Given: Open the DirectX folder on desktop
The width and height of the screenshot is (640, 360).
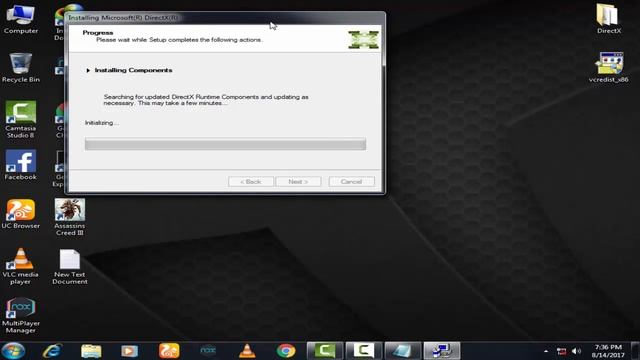Looking at the screenshot, I should [x=609, y=19].
